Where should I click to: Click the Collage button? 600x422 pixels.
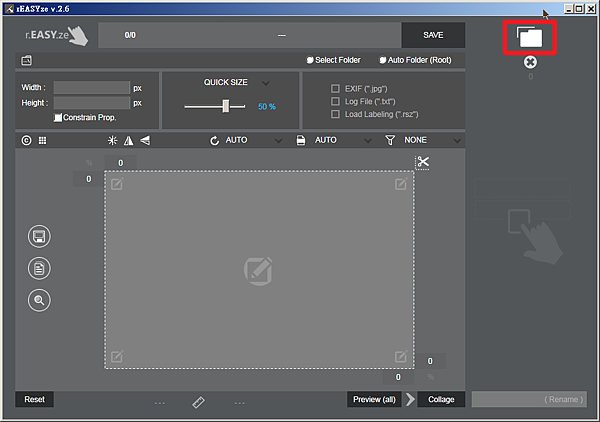tap(441, 399)
